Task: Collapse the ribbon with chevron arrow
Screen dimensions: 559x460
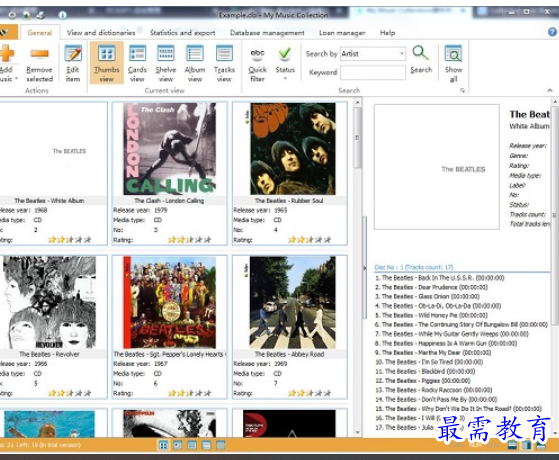Action: pos(550,91)
